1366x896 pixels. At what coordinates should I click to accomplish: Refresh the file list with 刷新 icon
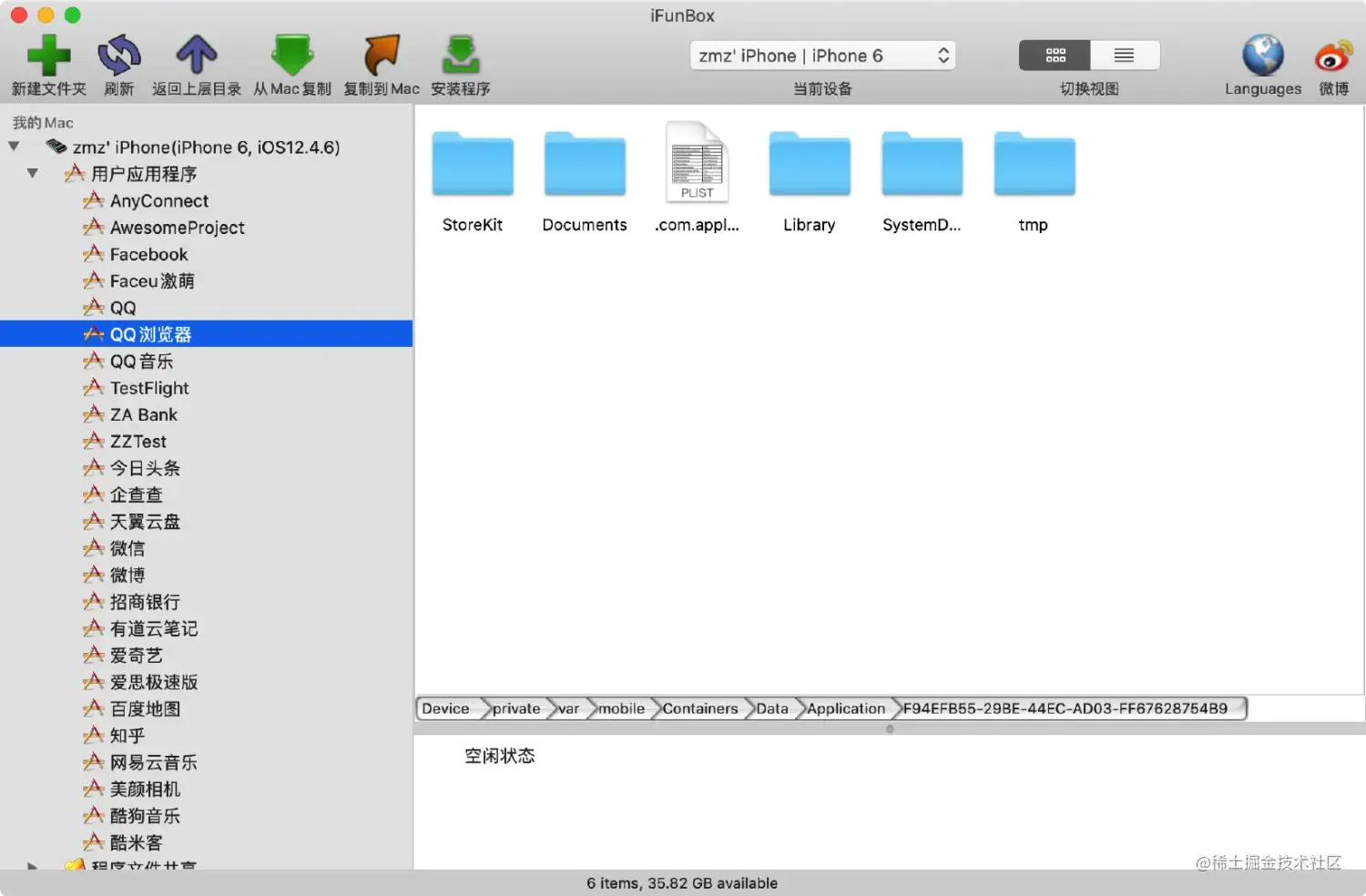tap(119, 56)
